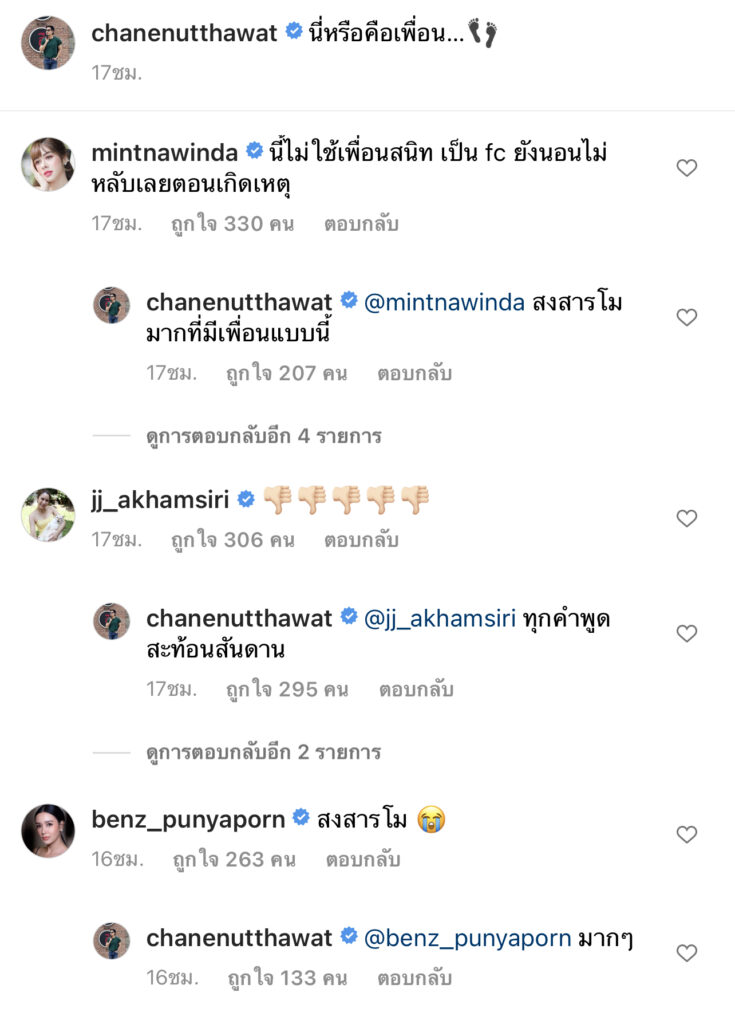The image size is (735, 1024).
Task: Heart the thumbs-down comment by jj_akhamsiri
Action: click(x=686, y=518)
